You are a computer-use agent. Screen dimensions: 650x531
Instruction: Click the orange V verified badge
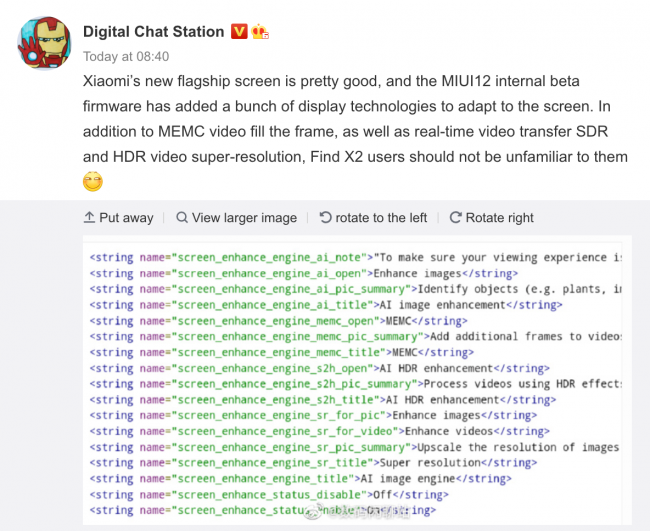[x=240, y=32]
